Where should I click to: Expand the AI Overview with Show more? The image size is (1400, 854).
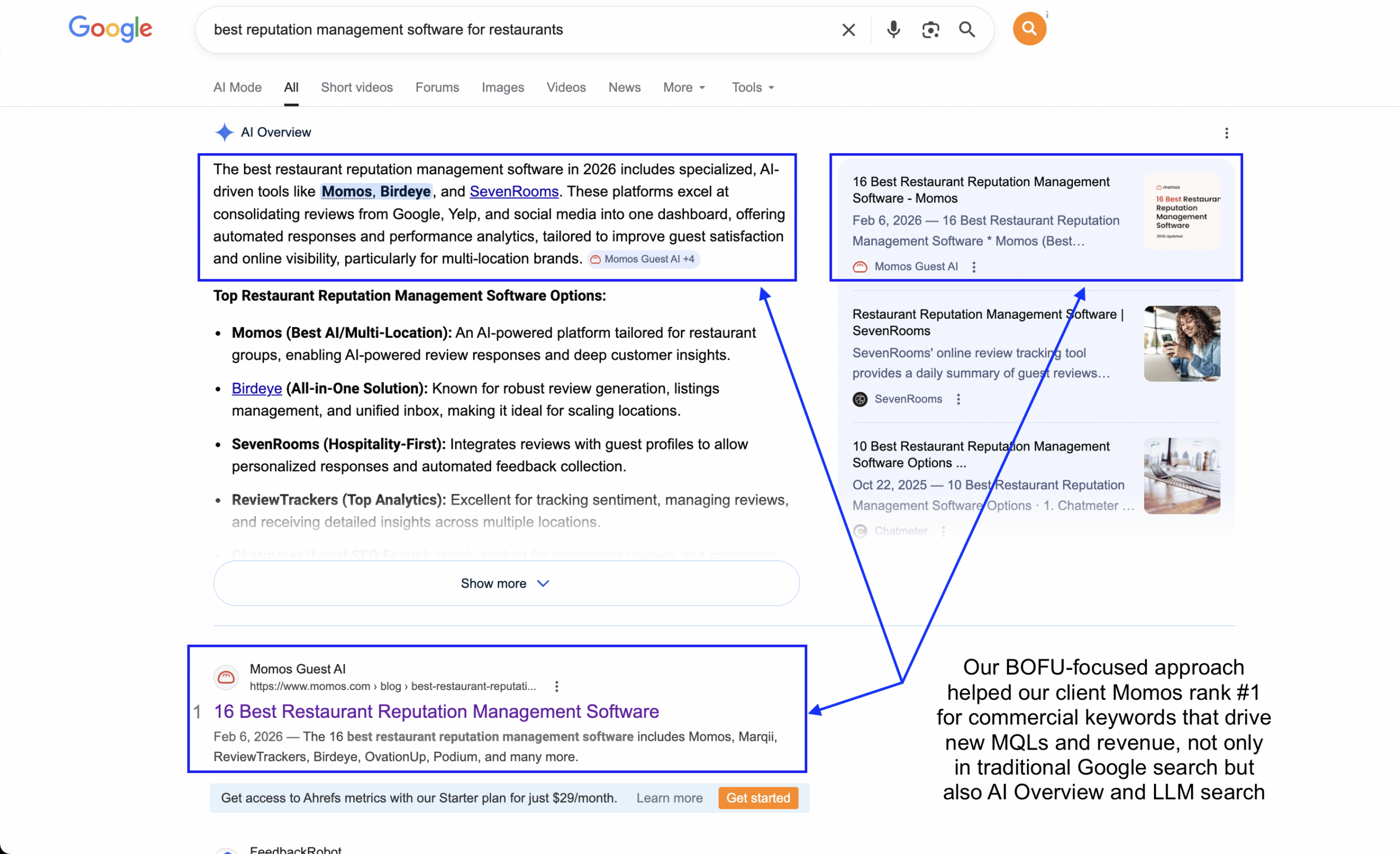(505, 583)
